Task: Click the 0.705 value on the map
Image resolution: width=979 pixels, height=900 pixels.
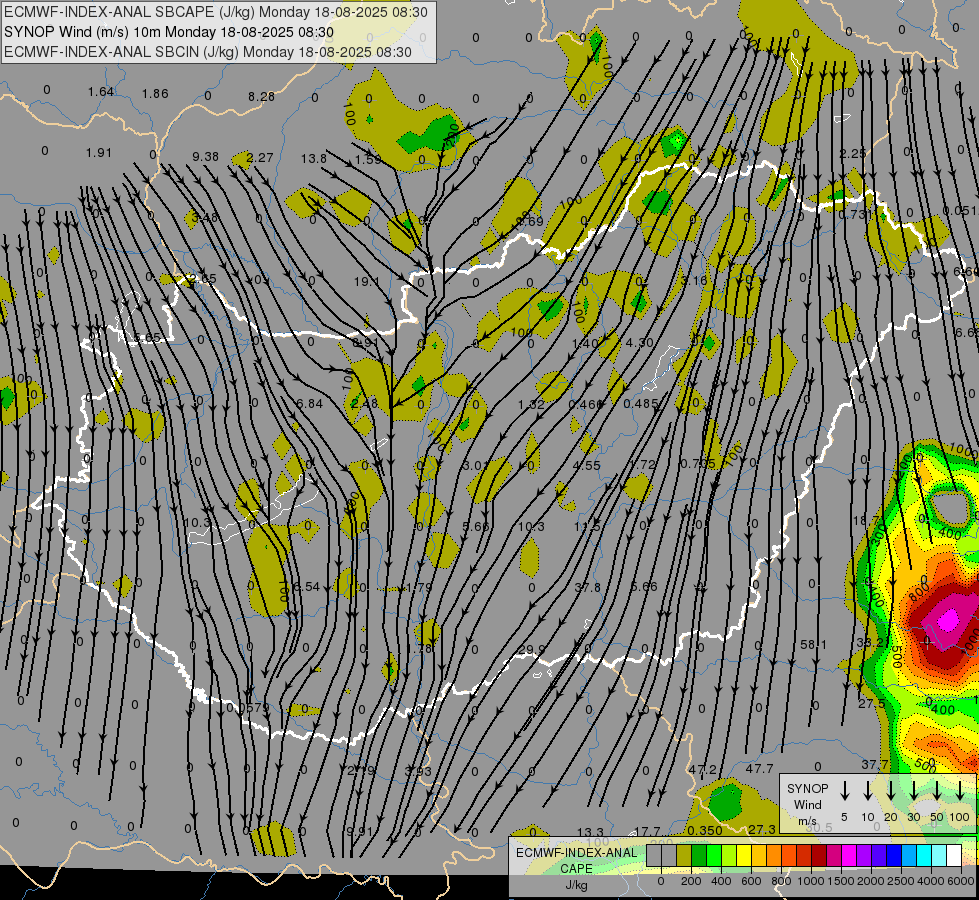Action: point(697,463)
